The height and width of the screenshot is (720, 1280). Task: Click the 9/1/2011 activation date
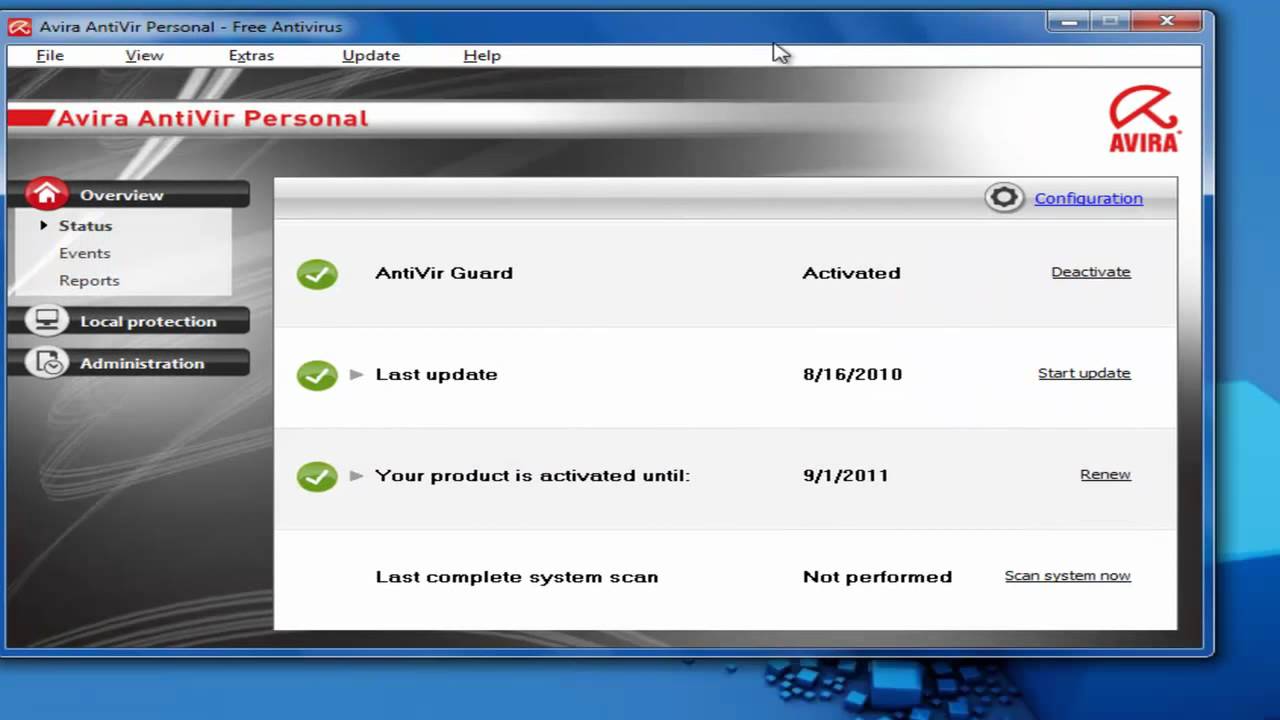845,476
